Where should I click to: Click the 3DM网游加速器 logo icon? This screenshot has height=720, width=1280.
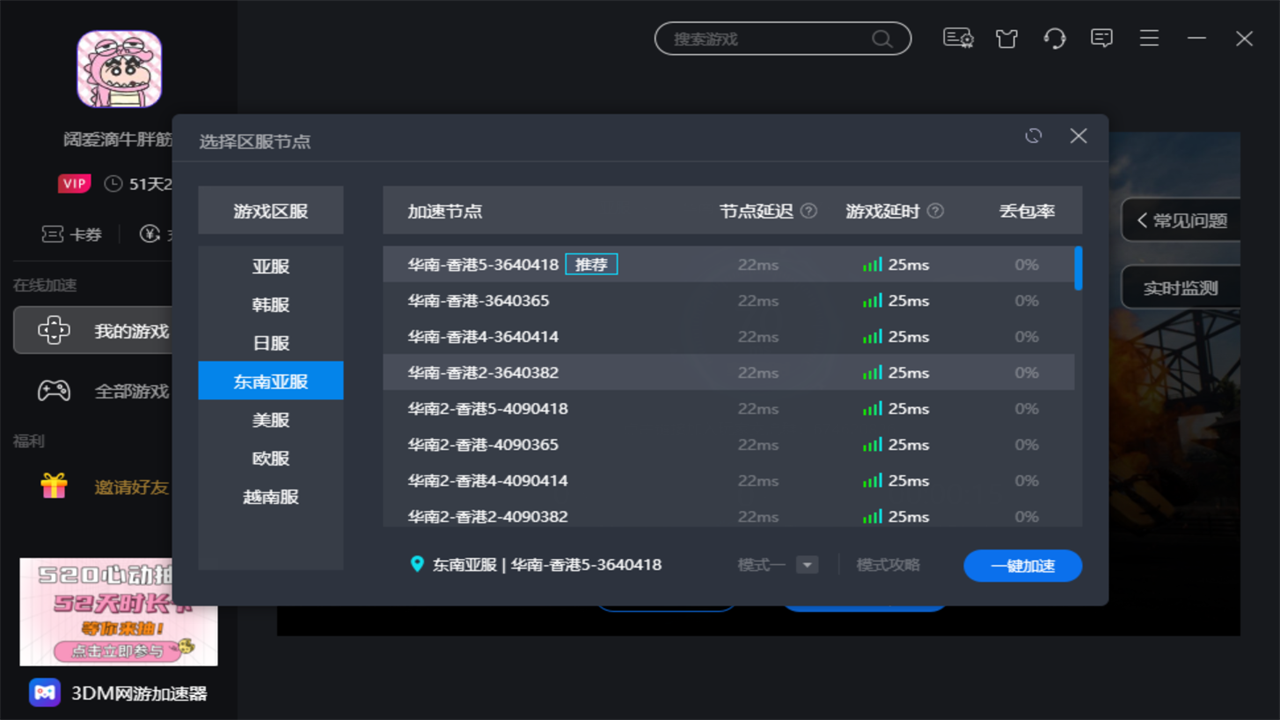click(x=44, y=692)
